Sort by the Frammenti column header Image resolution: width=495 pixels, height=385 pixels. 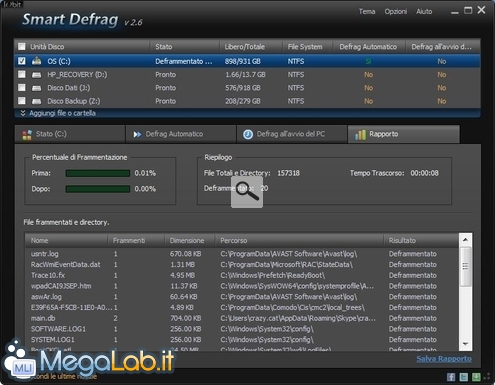[x=136, y=240]
